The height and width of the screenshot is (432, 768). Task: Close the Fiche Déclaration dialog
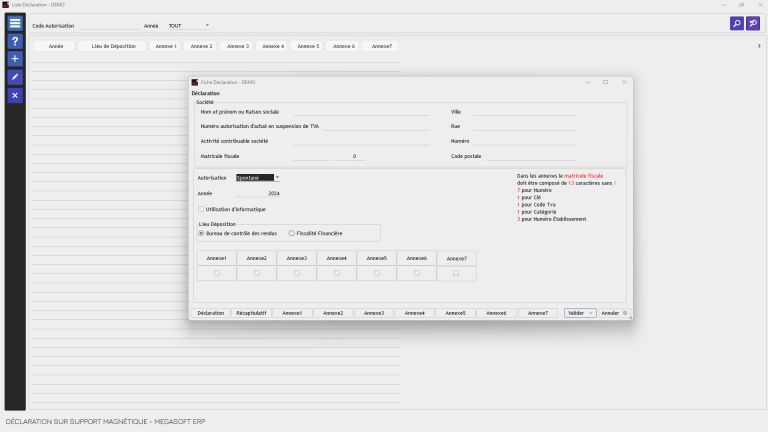click(x=624, y=82)
